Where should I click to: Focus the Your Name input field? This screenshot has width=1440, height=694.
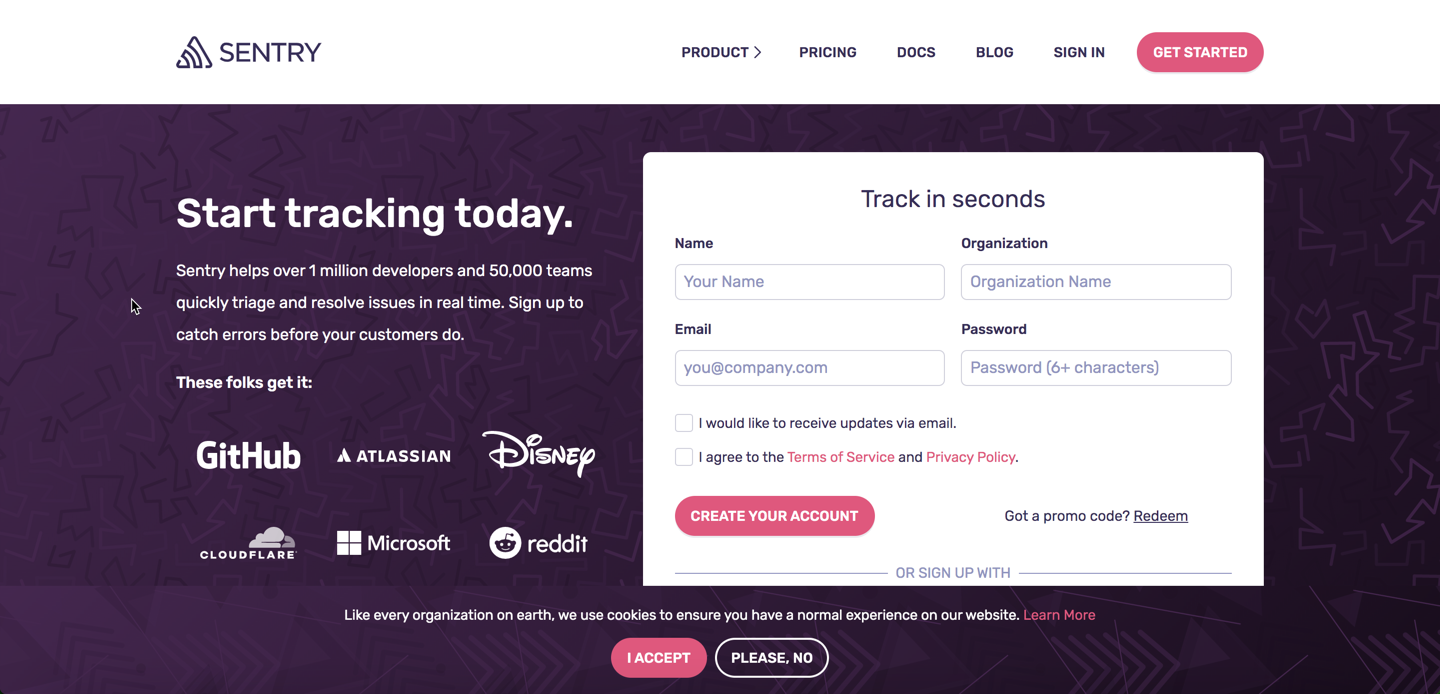click(x=810, y=282)
